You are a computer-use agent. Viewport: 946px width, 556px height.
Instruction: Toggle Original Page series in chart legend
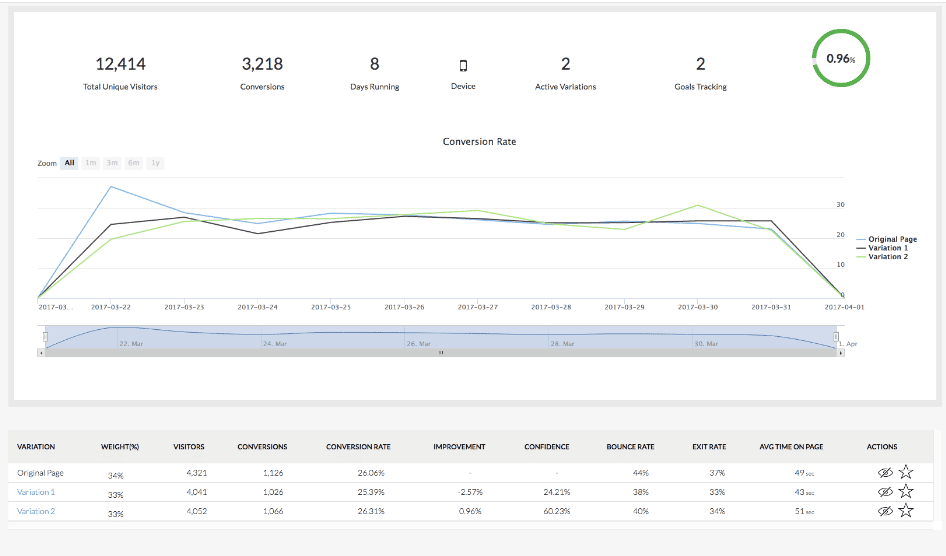[x=892, y=239]
